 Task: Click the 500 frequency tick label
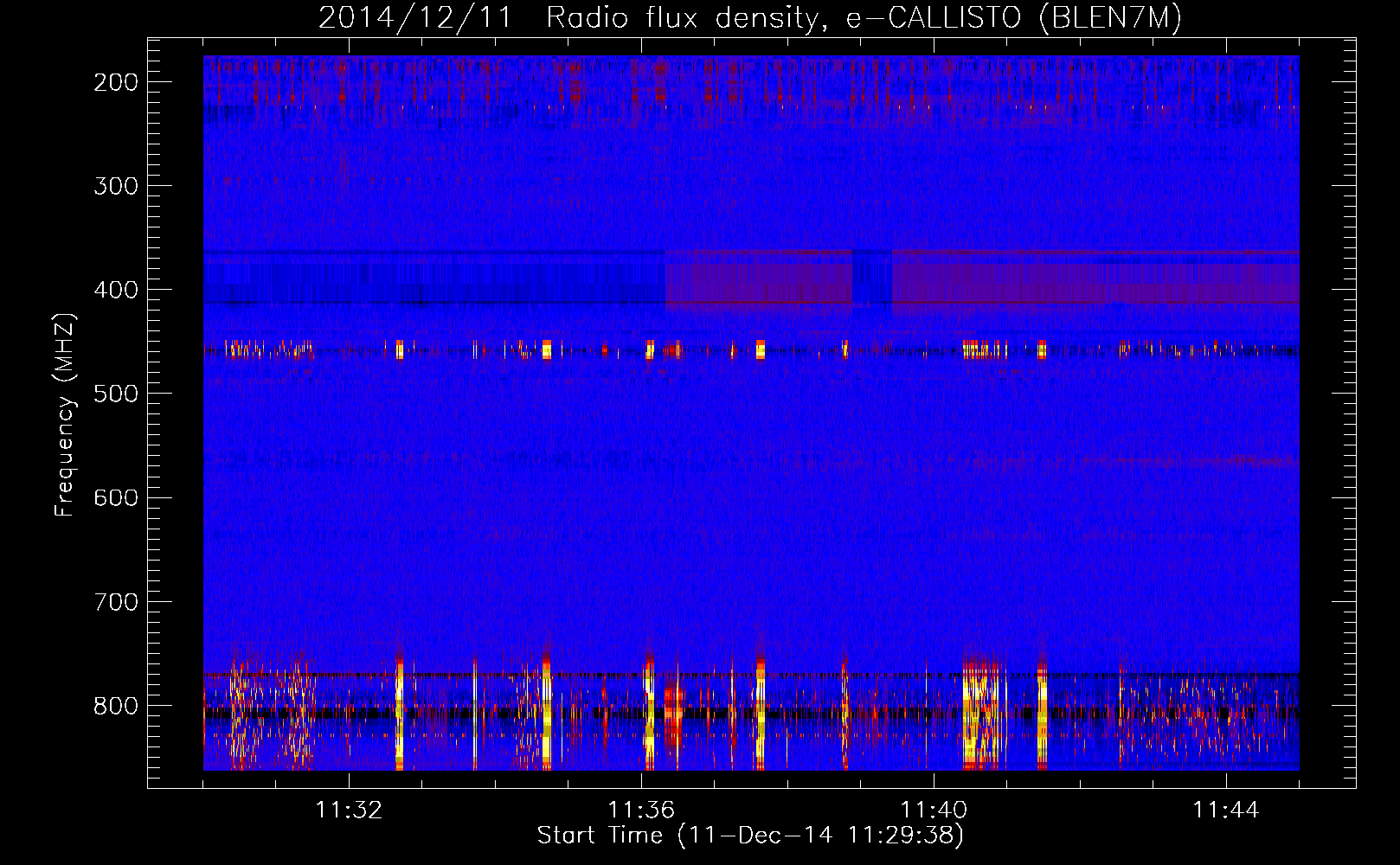[x=115, y=394]
